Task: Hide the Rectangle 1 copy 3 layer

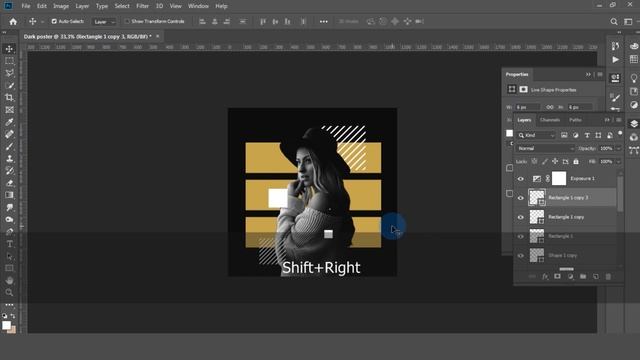Action: [x=520, y=198]
